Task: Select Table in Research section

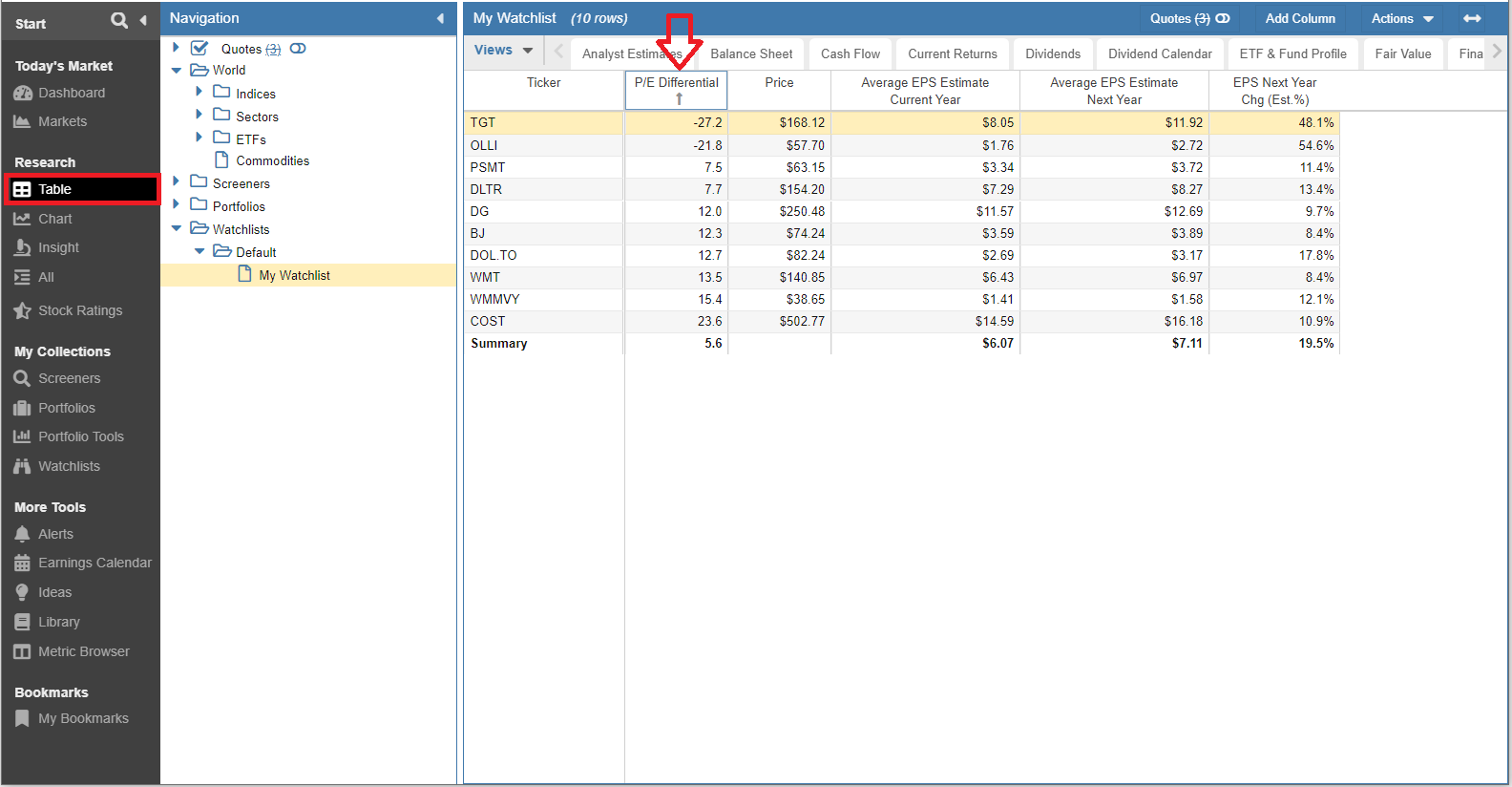Action: pos(82,189)
